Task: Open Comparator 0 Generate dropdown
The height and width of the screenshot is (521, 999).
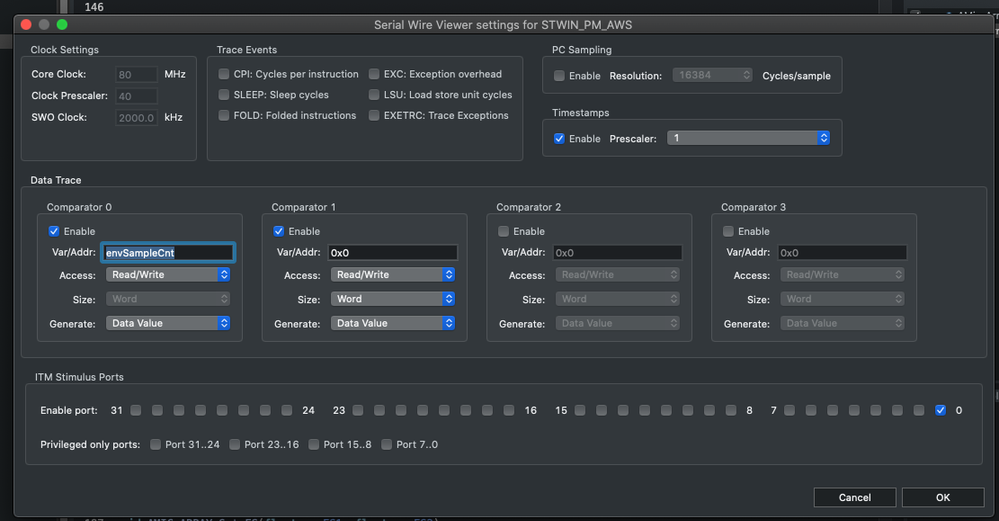Action: (x=168, y=323)
